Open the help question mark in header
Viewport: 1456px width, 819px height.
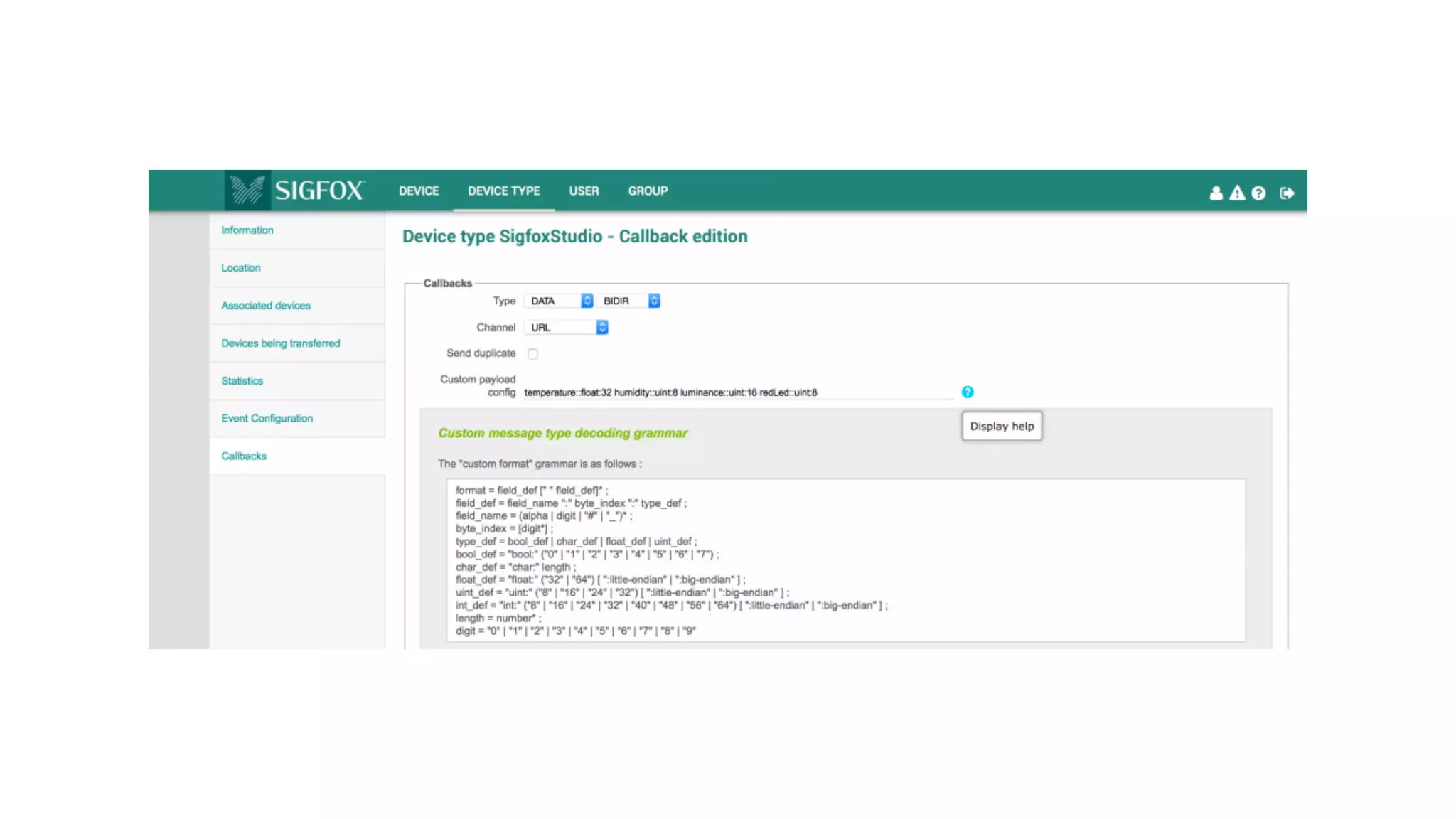[1258, 193]
